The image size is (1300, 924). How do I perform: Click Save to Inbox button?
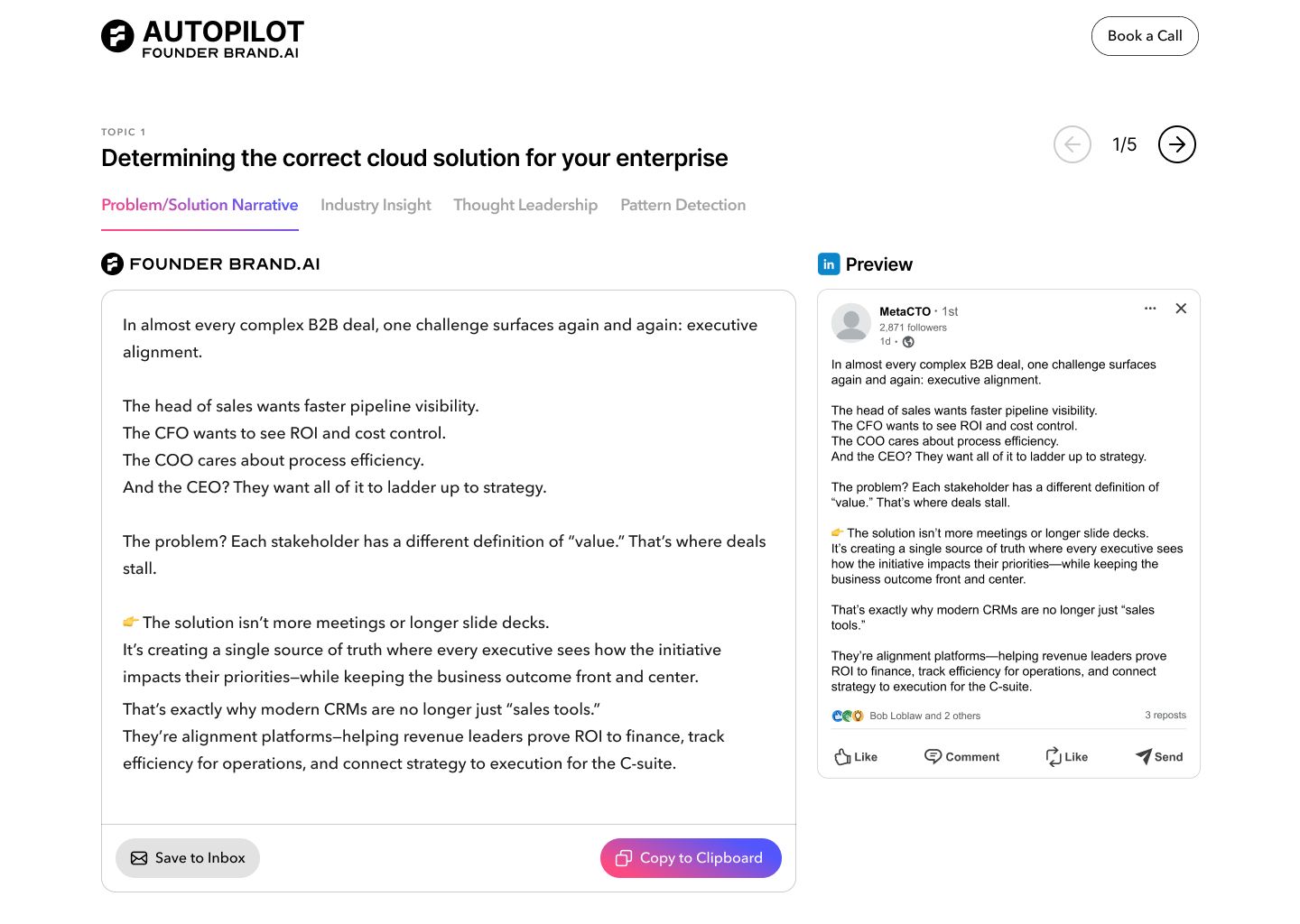pyautogui.click(x=188, y=858)
